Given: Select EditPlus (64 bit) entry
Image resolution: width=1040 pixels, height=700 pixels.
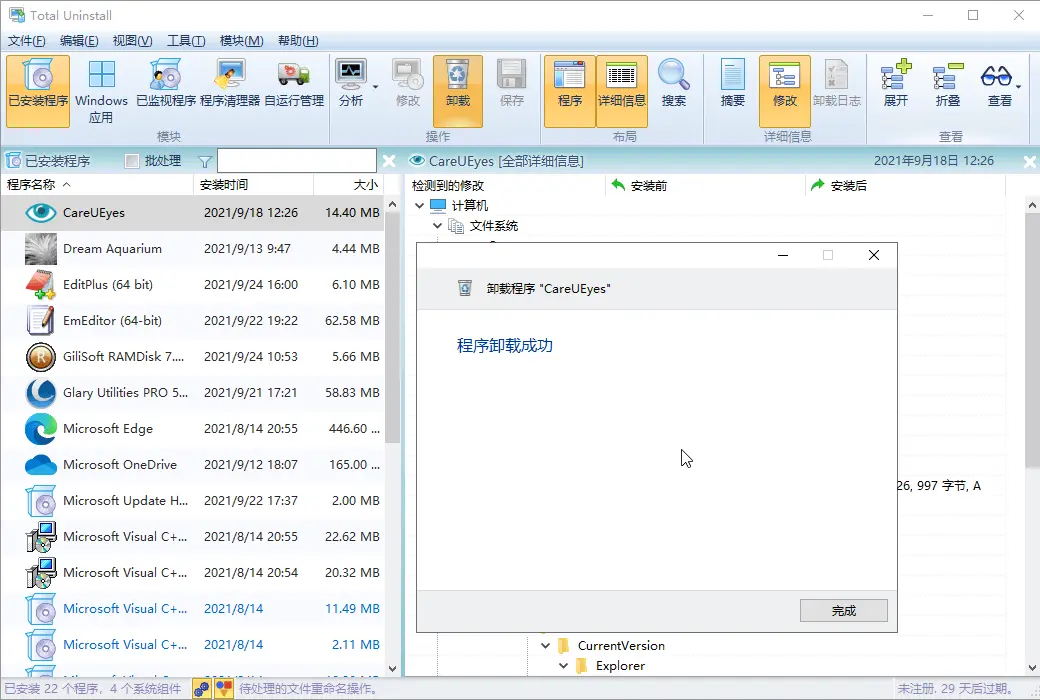Looking at the screenshot, I should pyautogui.click(x=192, y=285).
